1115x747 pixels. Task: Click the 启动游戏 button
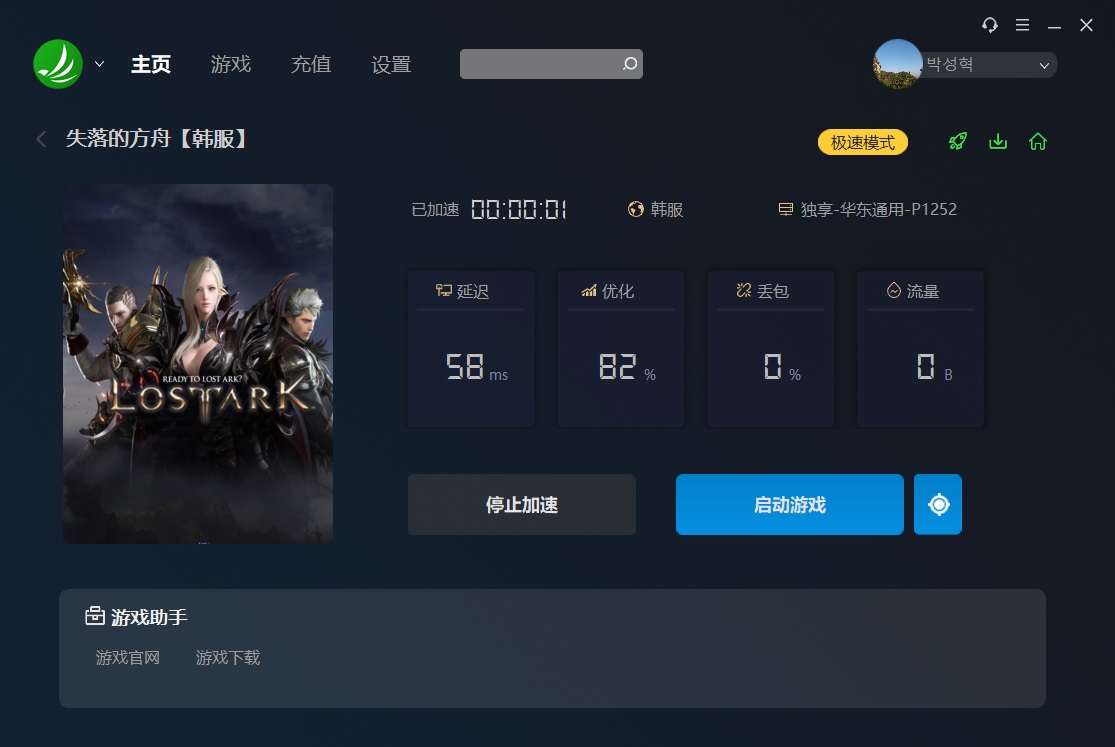[x=789, y=504]
